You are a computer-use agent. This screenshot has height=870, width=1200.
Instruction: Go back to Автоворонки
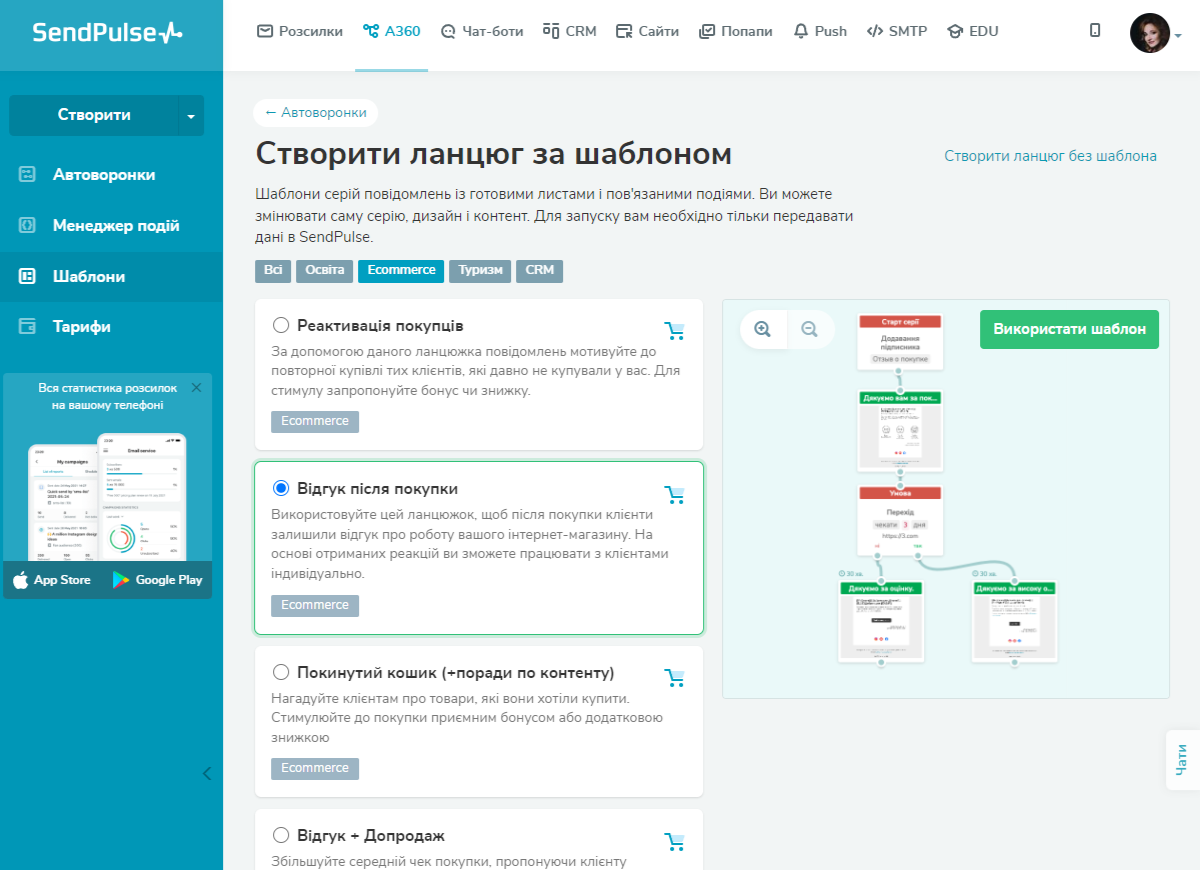(316, 113)
